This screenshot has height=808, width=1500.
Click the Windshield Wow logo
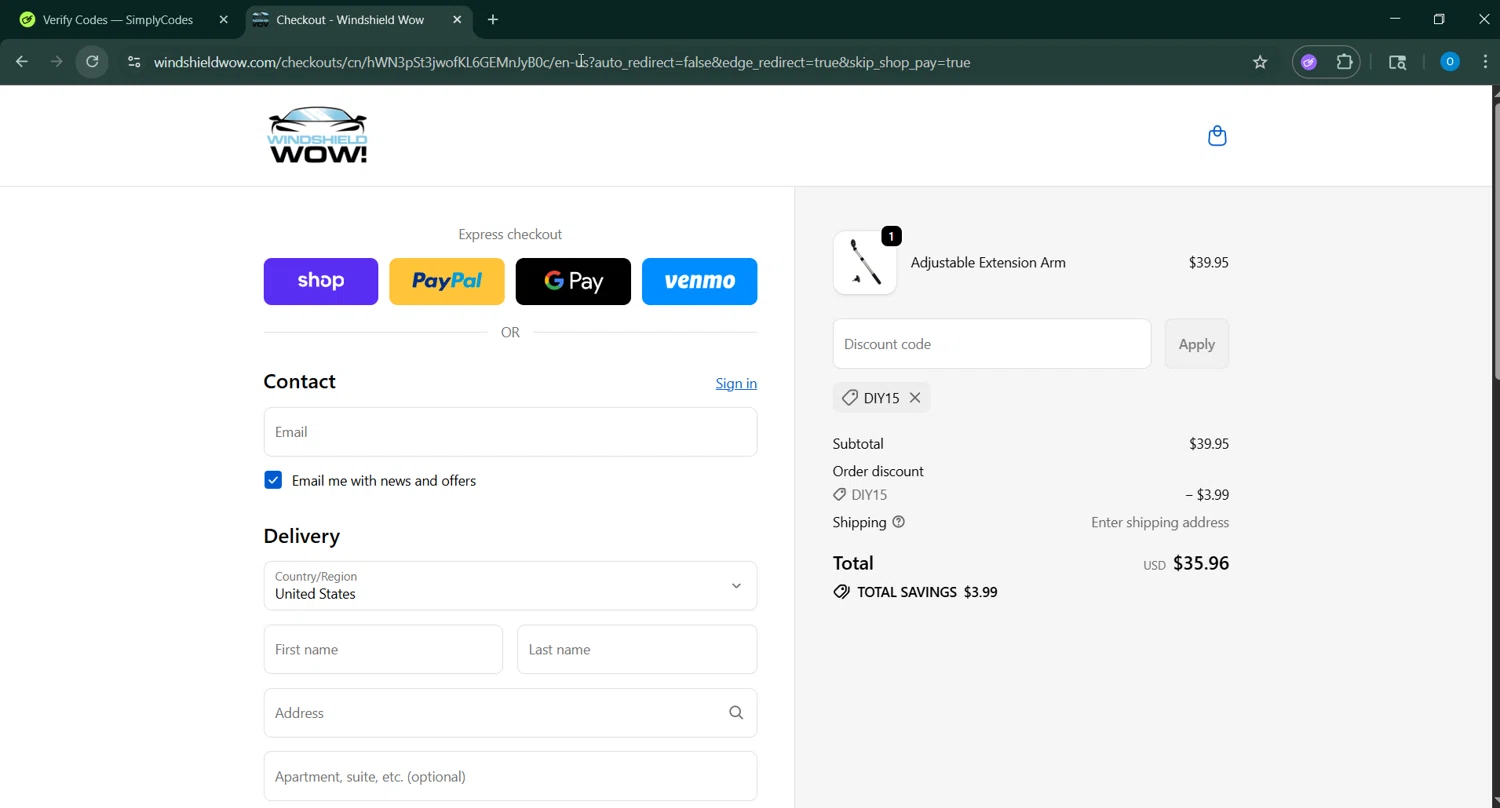(x=318, y=135)
